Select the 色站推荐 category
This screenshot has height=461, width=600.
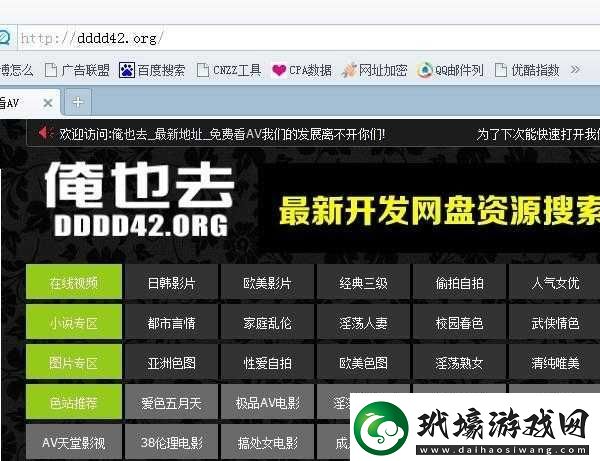click(74, 402)
